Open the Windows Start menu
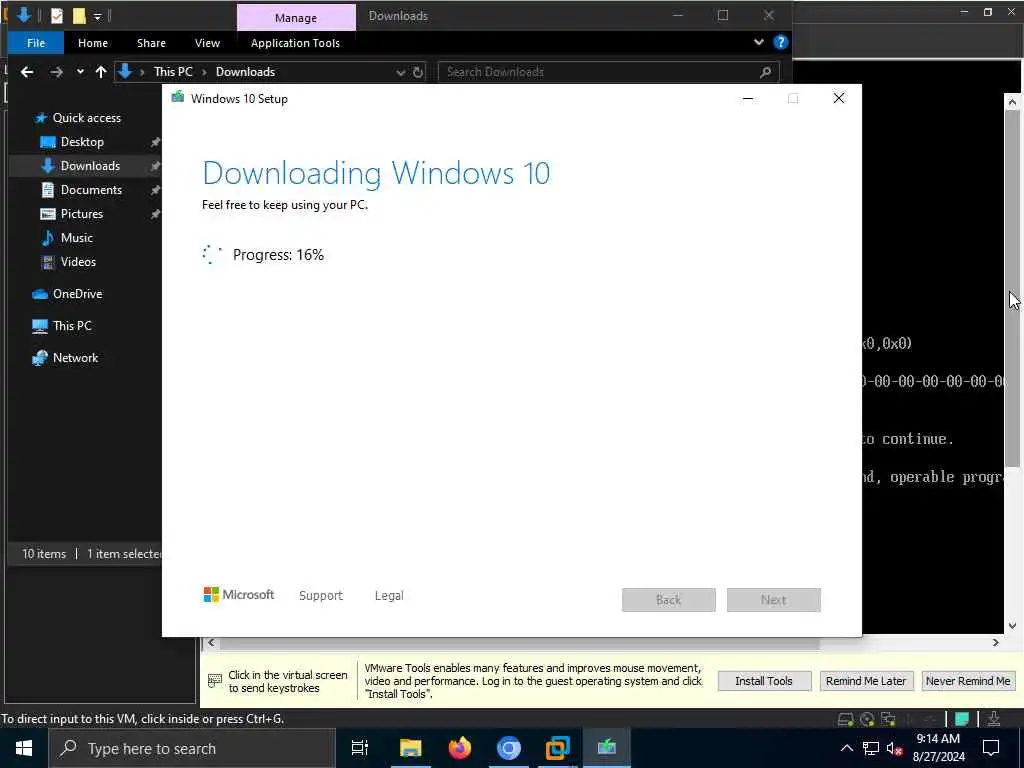The height and width of the screenshot is (768, 1024). pos(24,748)
